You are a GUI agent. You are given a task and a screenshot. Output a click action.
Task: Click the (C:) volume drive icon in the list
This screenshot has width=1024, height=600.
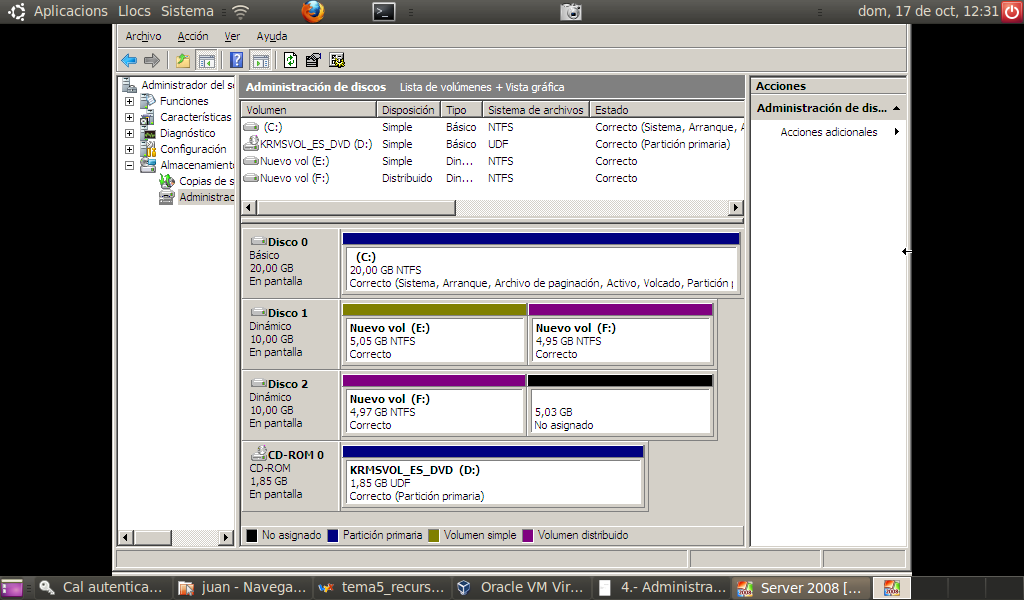(251, 127)
